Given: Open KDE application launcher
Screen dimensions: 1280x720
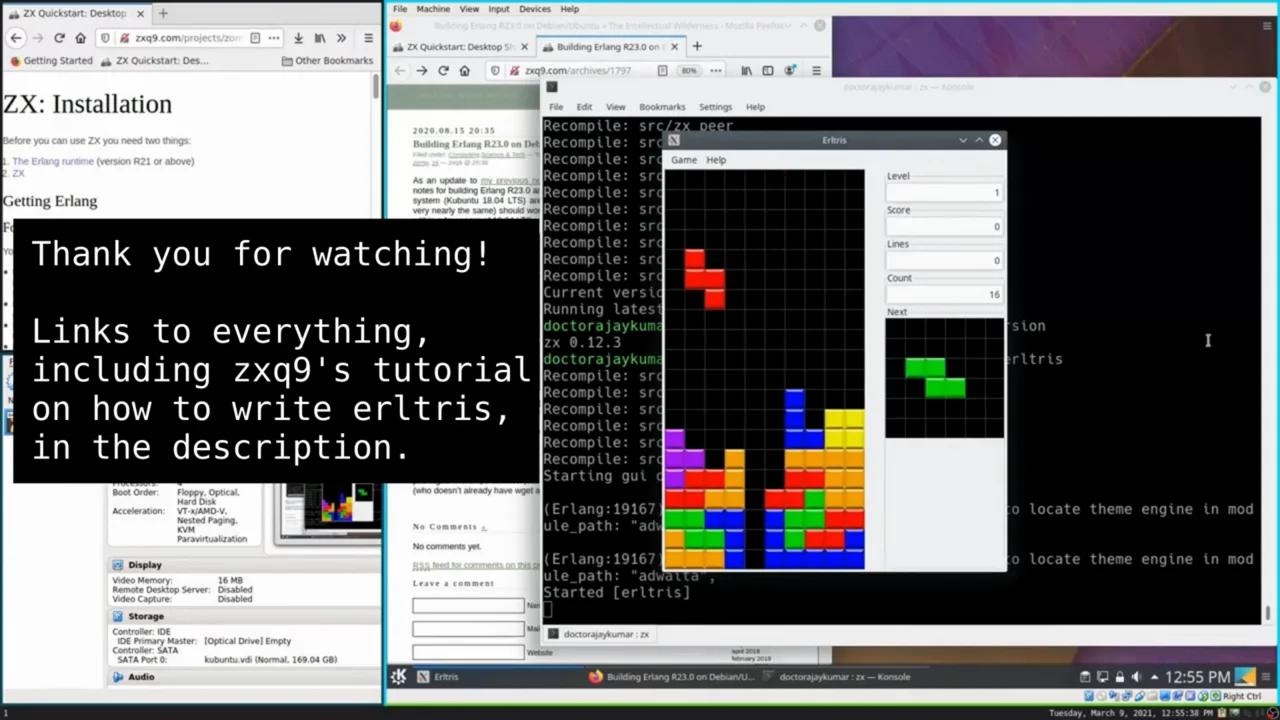Looking at the screenshot, I should click(399, 677).
